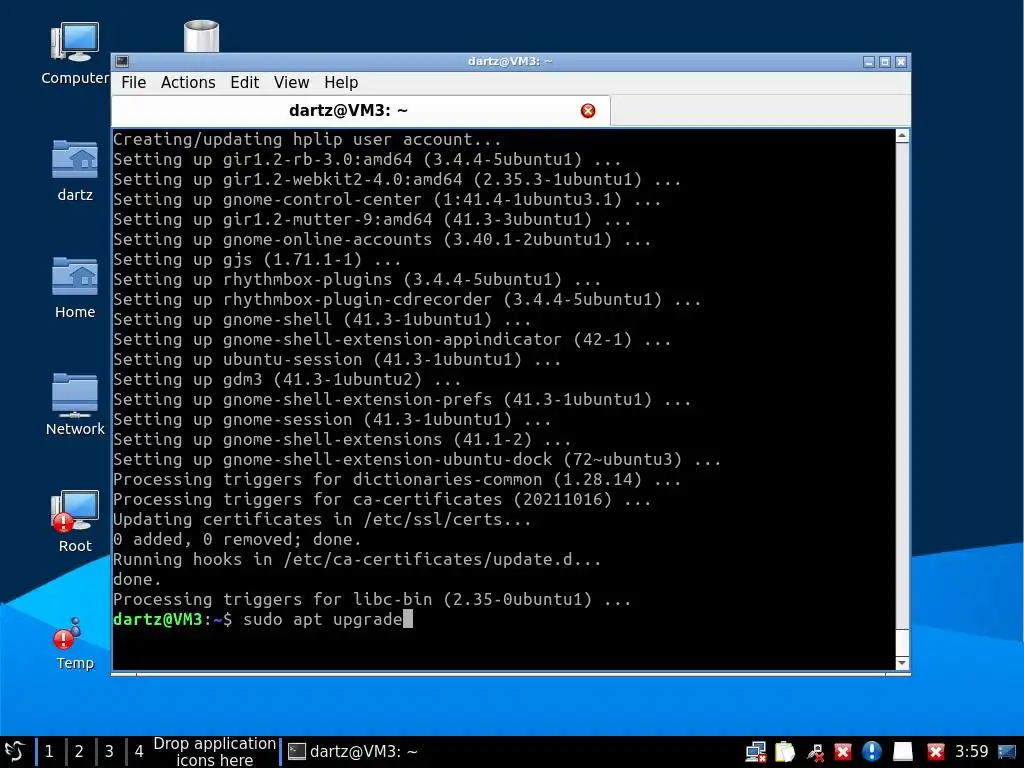
Task: Click 'Processing triggers for libc-bin' line
Action: [x=372, y=600]
